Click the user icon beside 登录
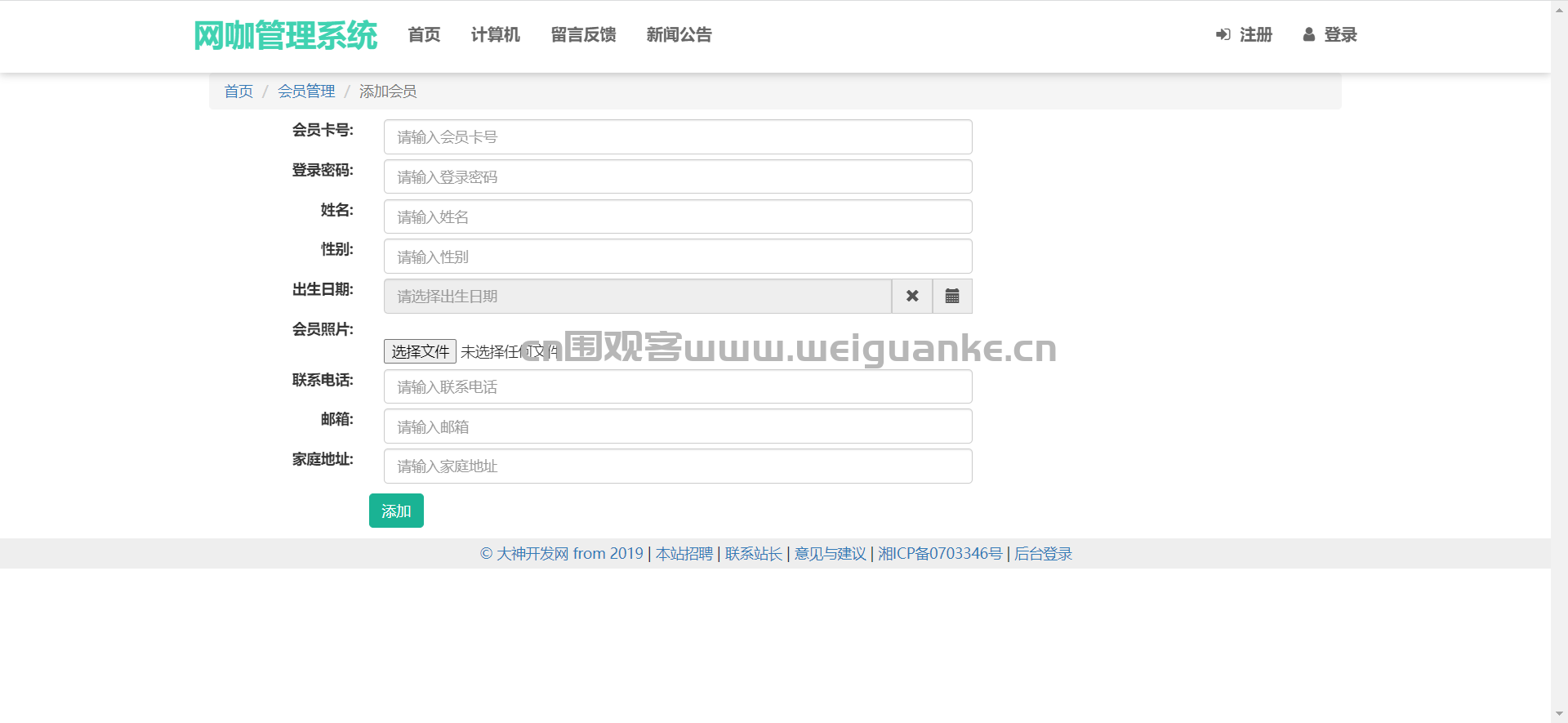 (1309, 34)
